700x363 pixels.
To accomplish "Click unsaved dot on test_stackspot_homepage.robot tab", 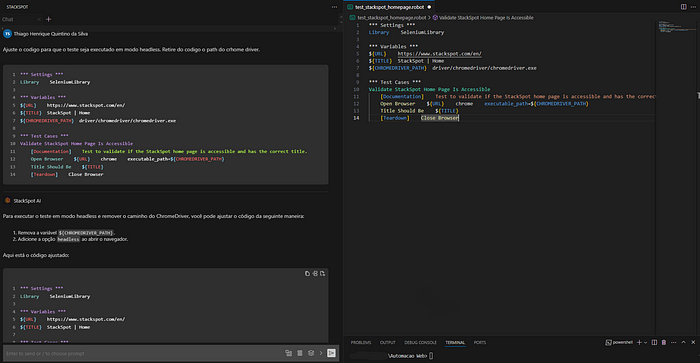I will tap(429, 7).
